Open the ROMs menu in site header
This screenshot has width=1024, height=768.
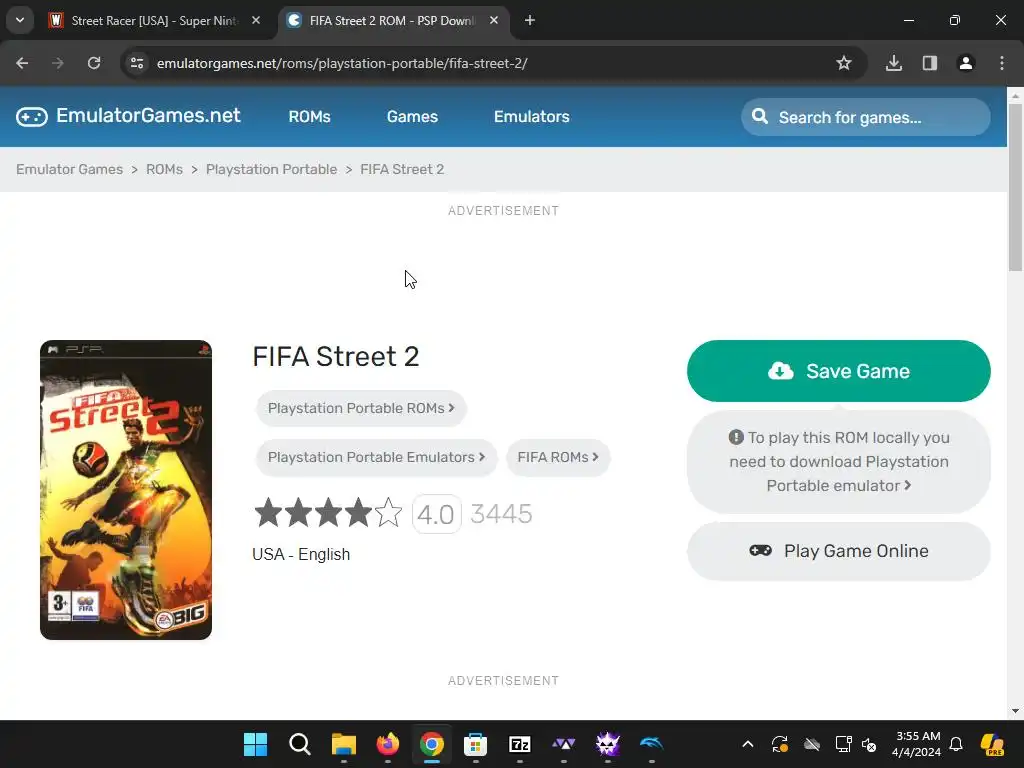[x=310, y=116]
